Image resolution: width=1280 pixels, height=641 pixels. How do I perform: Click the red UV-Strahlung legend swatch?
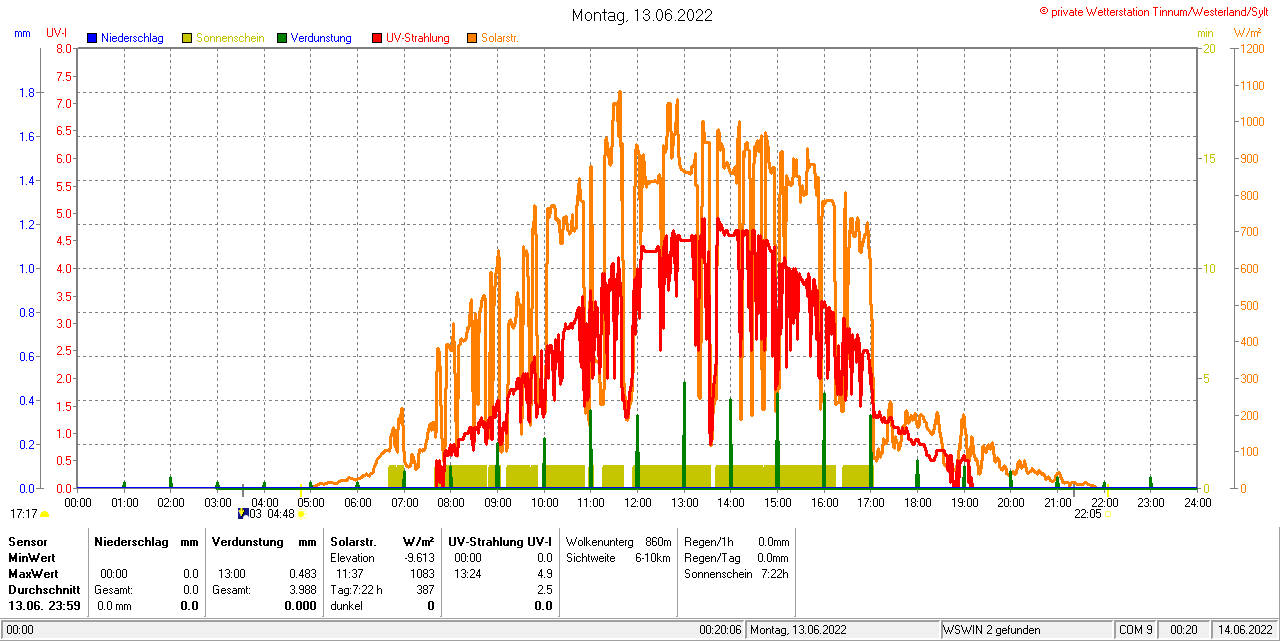(377, 38)
